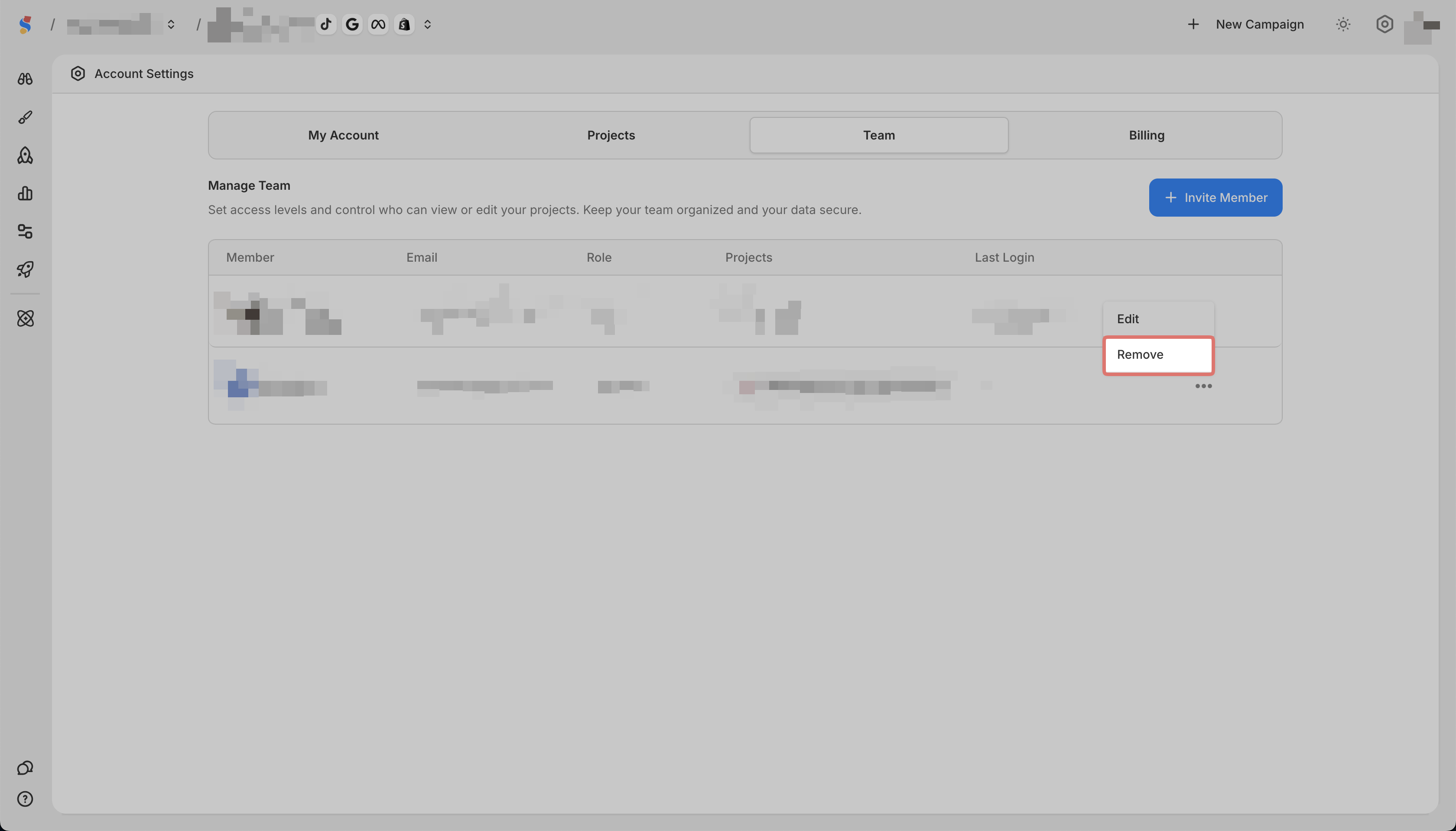Screen dimensions: 1456x831
Task: Open the paintbrush creative icon in sidebar
Action: point(25,117)
